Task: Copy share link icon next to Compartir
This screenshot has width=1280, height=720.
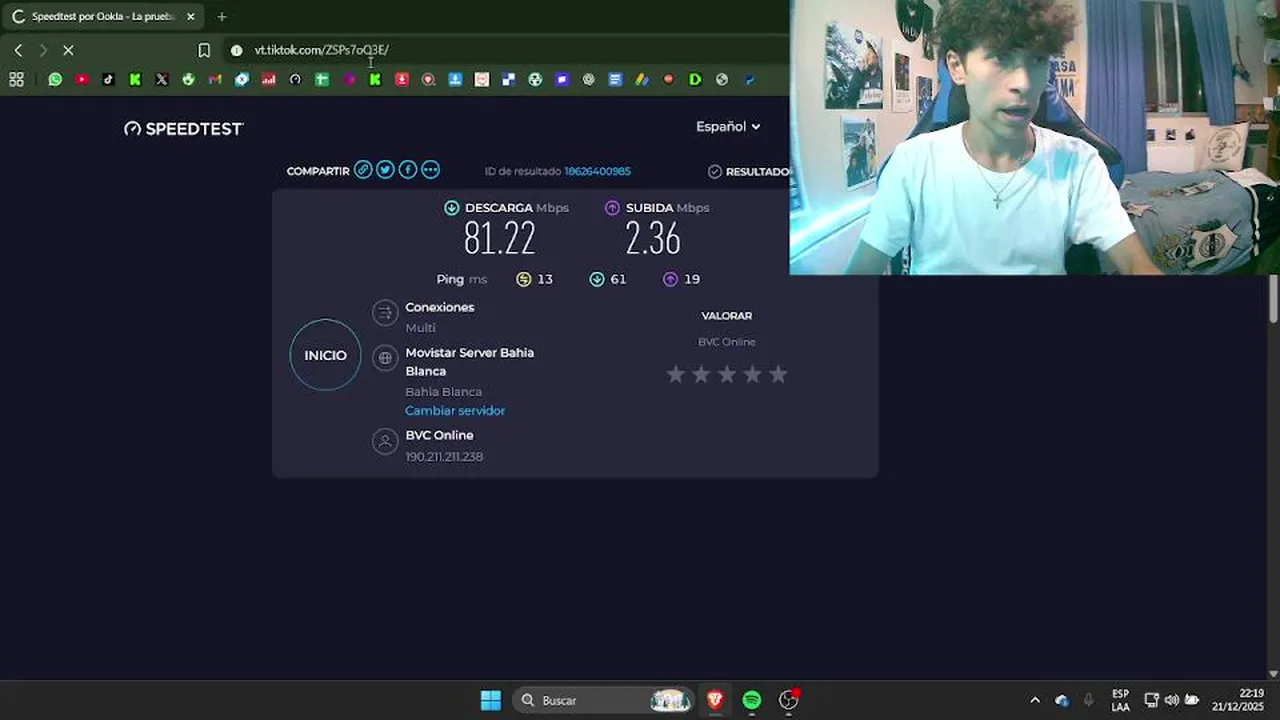Action: click(363, 170)
